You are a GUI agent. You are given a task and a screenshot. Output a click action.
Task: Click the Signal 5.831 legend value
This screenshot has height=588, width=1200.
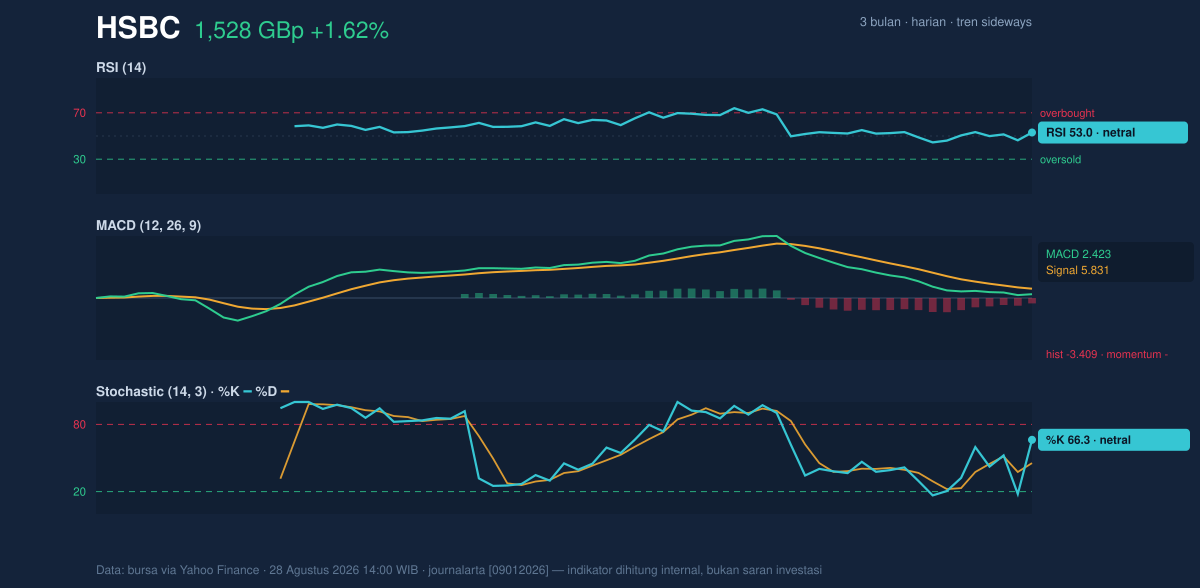click(1078, 270)
